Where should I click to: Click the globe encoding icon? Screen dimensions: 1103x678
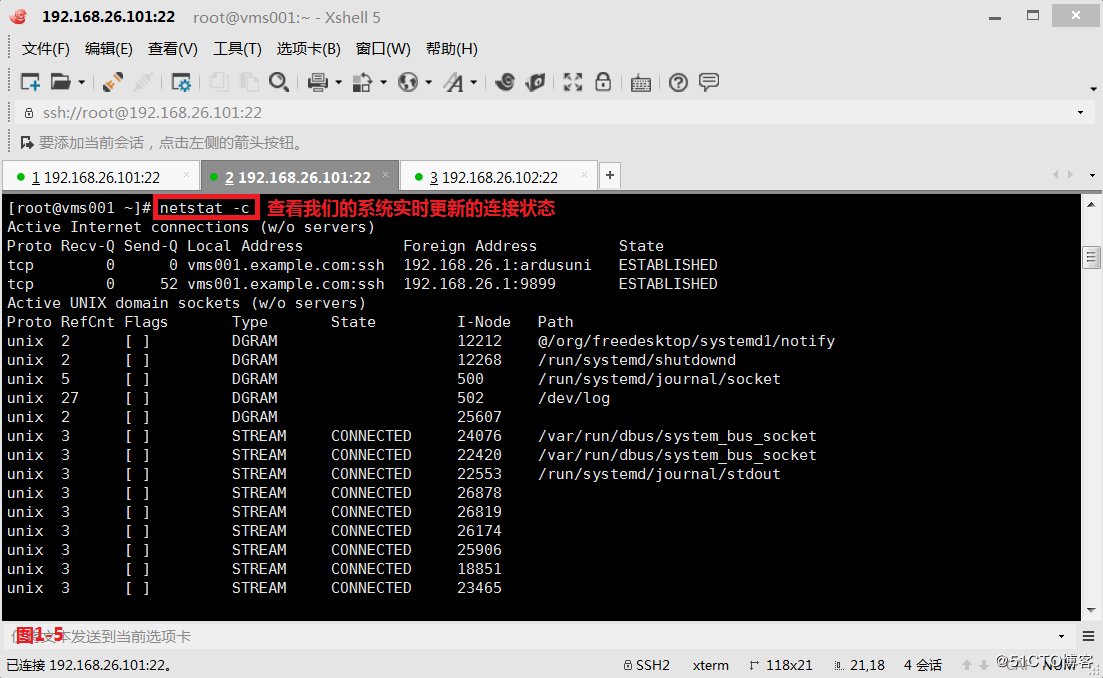pyautogui.click(x=408, y=82)
